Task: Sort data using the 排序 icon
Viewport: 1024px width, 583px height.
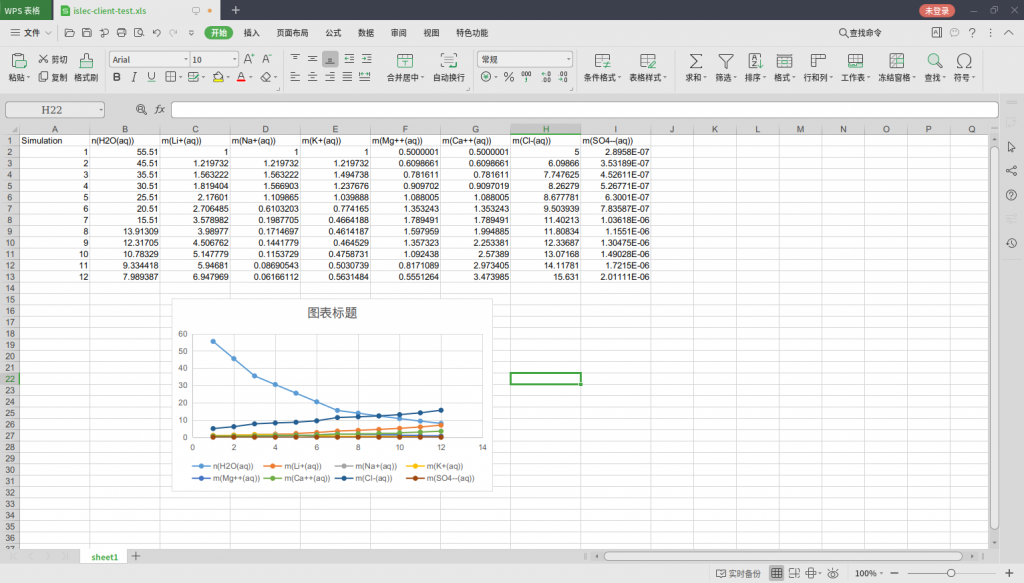Action: point(755,68)
